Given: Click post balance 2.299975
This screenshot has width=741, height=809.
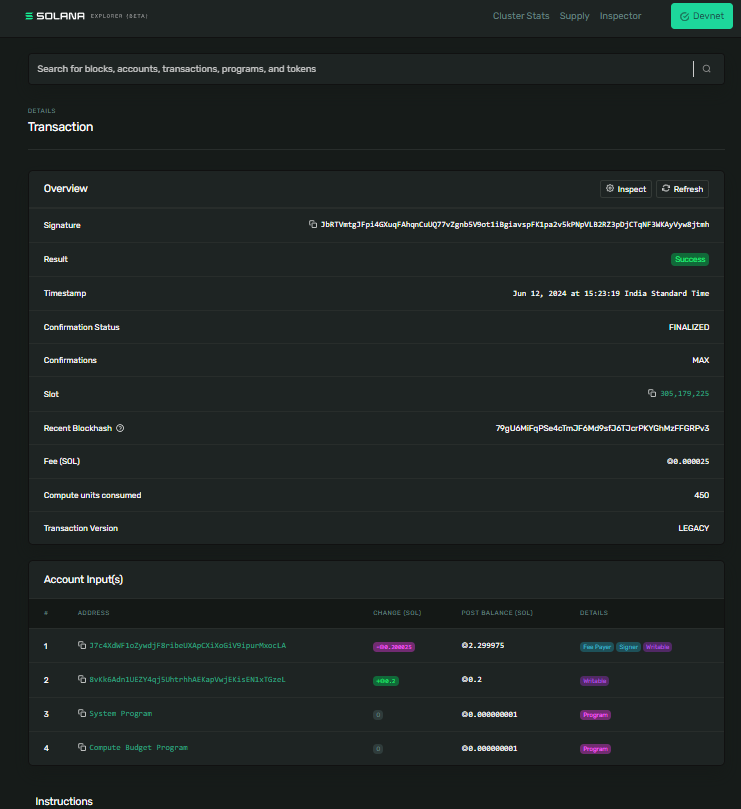Looking at the screenshot, I should click(x=483, y=645).
